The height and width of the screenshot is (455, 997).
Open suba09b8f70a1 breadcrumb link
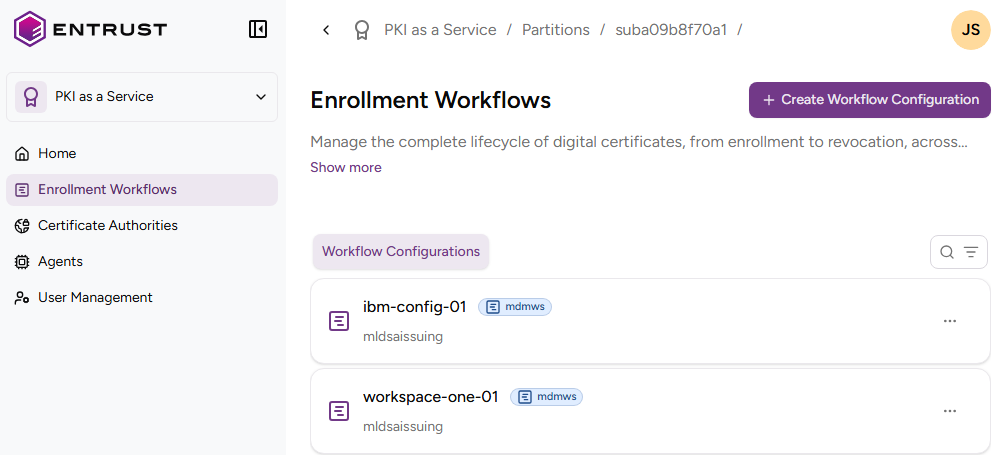coord(671,30)
